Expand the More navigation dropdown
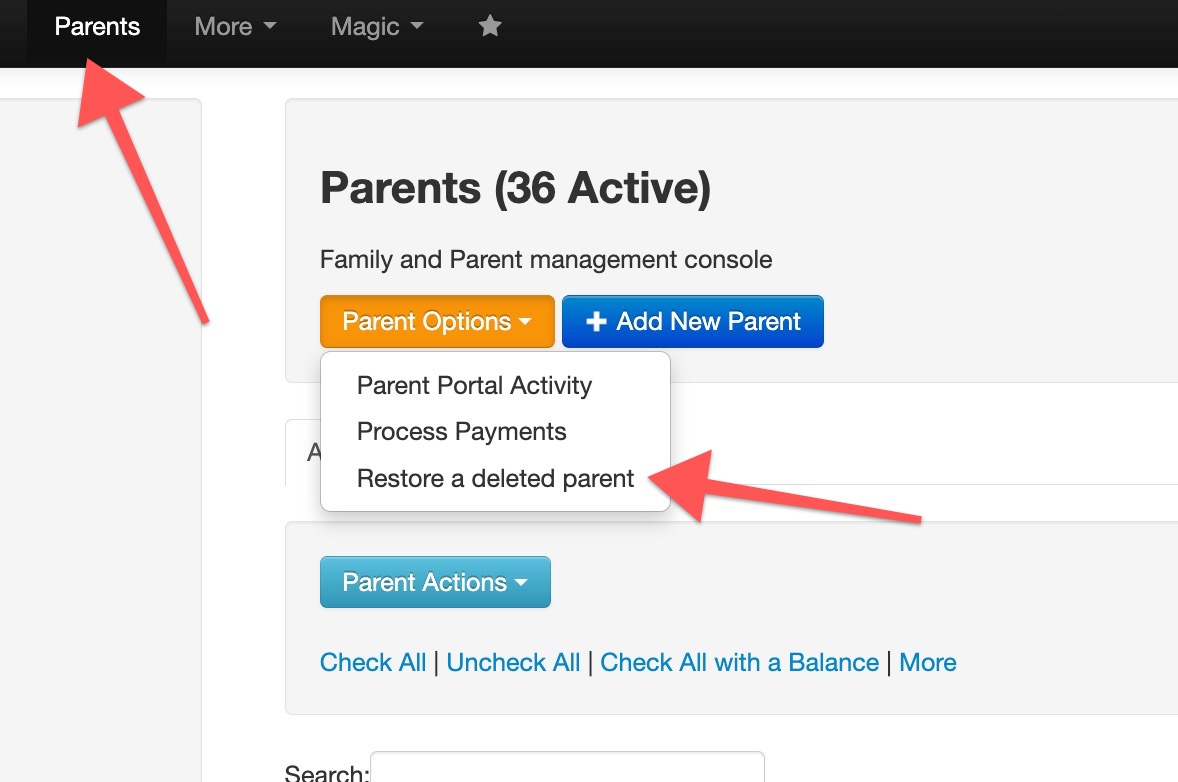Screen dimensions: 1178x782 (235, 26)
